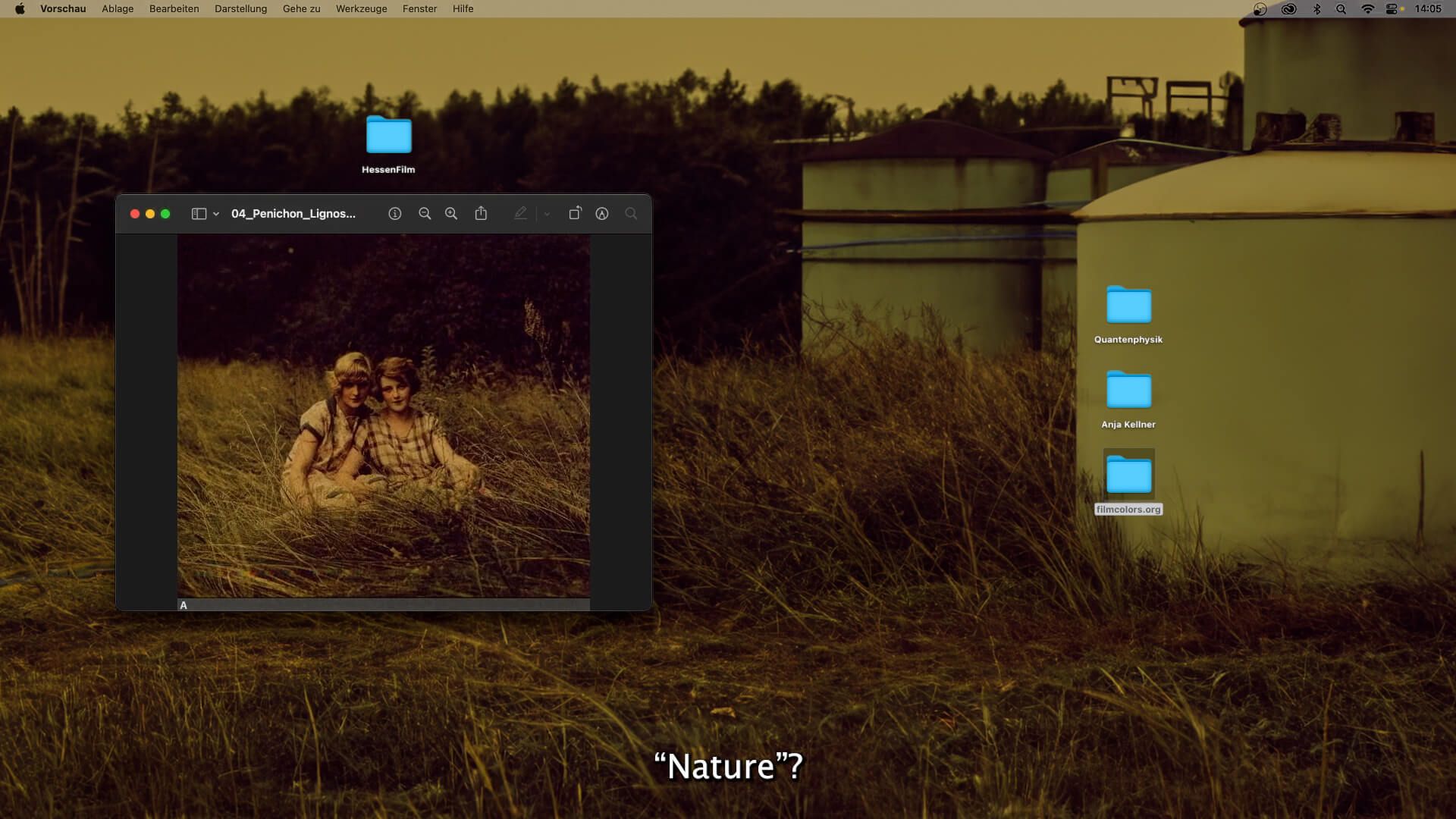This screenshot has height=819, width=1456.
Task: Select the highlight pen tool
Action: coord(520,214)
